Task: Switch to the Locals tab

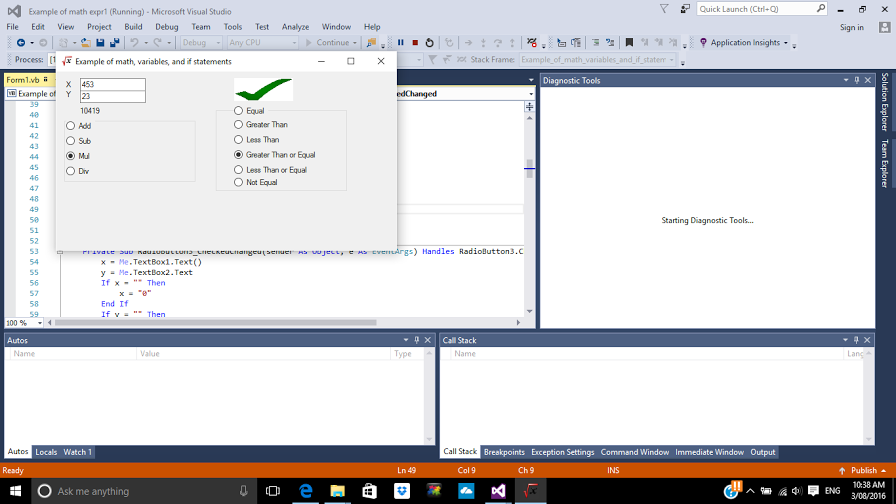Action: (46, 452)
